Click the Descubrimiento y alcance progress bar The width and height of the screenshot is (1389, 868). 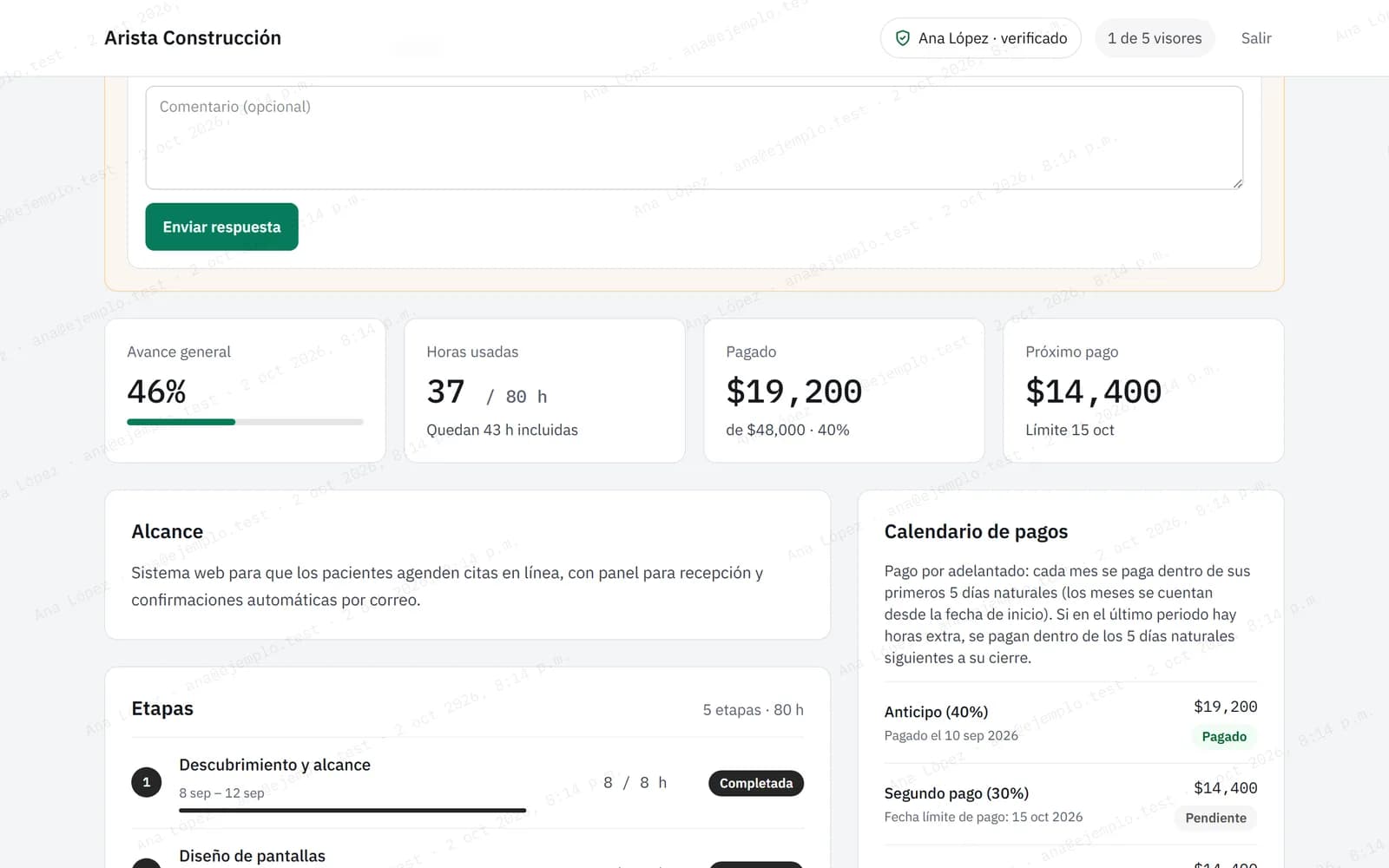pyautogui.click(x=352, y=810)
